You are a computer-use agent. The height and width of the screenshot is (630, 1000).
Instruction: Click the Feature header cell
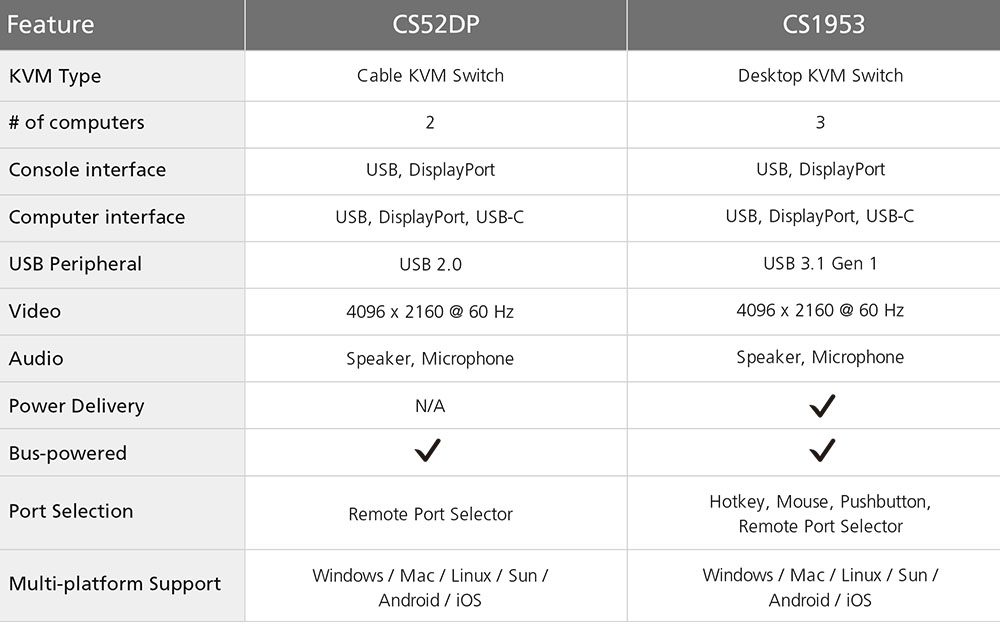(x=51, y=25)
